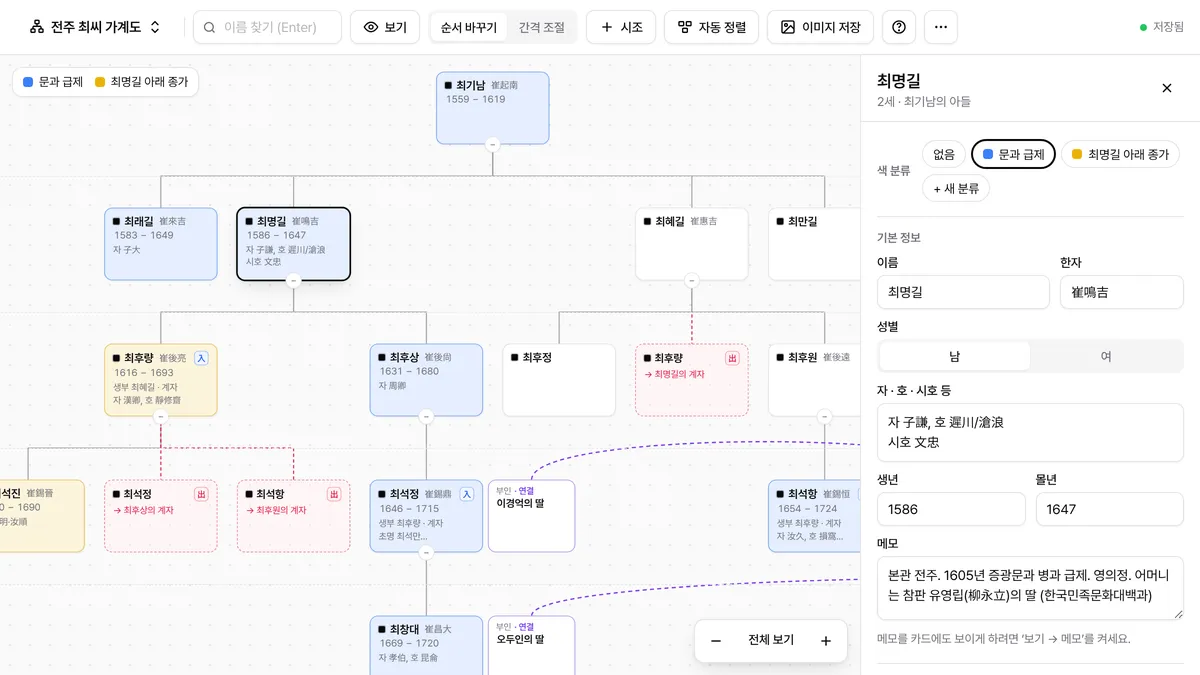Viewport: 1200px width, 675px height.
Task: Click the 몰년 field showing 1647
Action: coord(1110,509)
